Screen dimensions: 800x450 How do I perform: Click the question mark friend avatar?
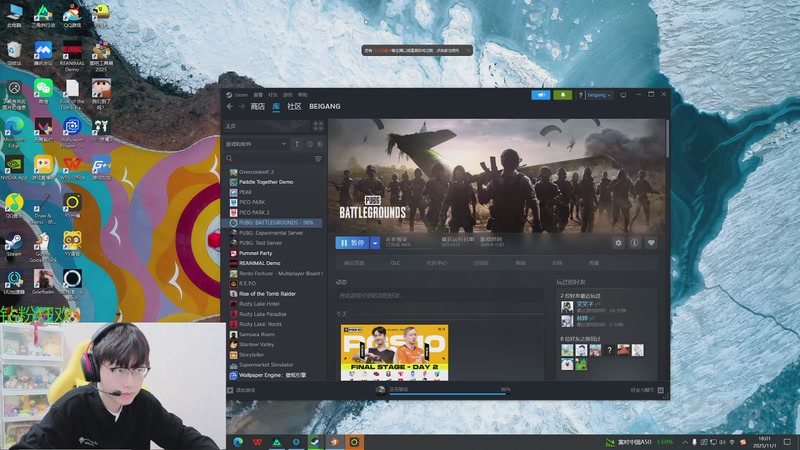[x=609, y=351]
